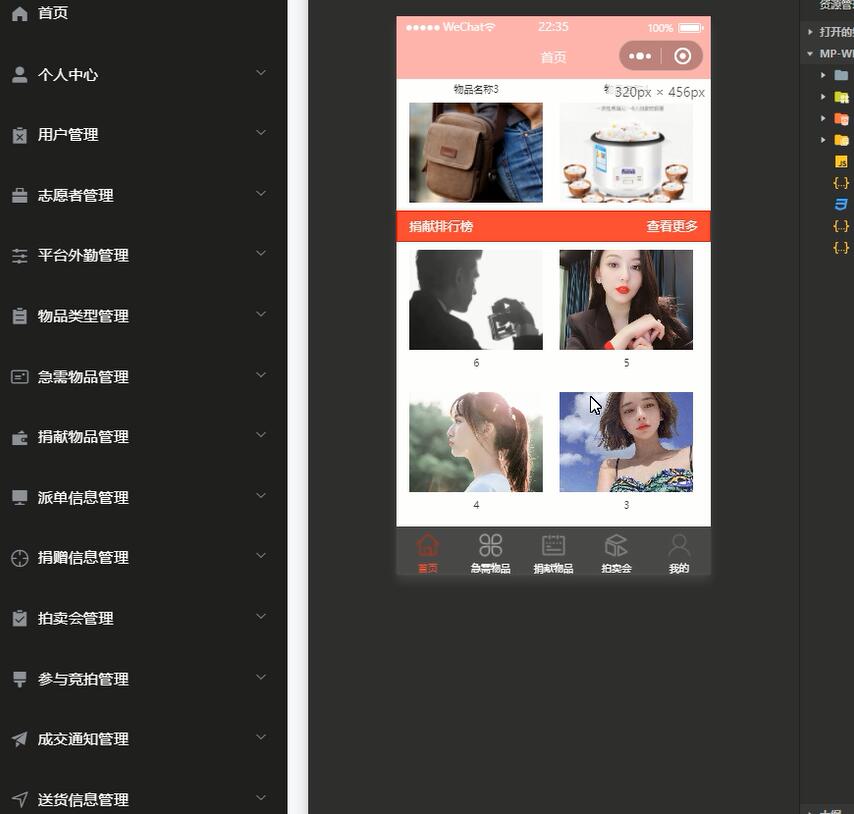The image size is (854, 814).
Task: Expand the 用户管理 menu chevron
Action: point(261,134)
